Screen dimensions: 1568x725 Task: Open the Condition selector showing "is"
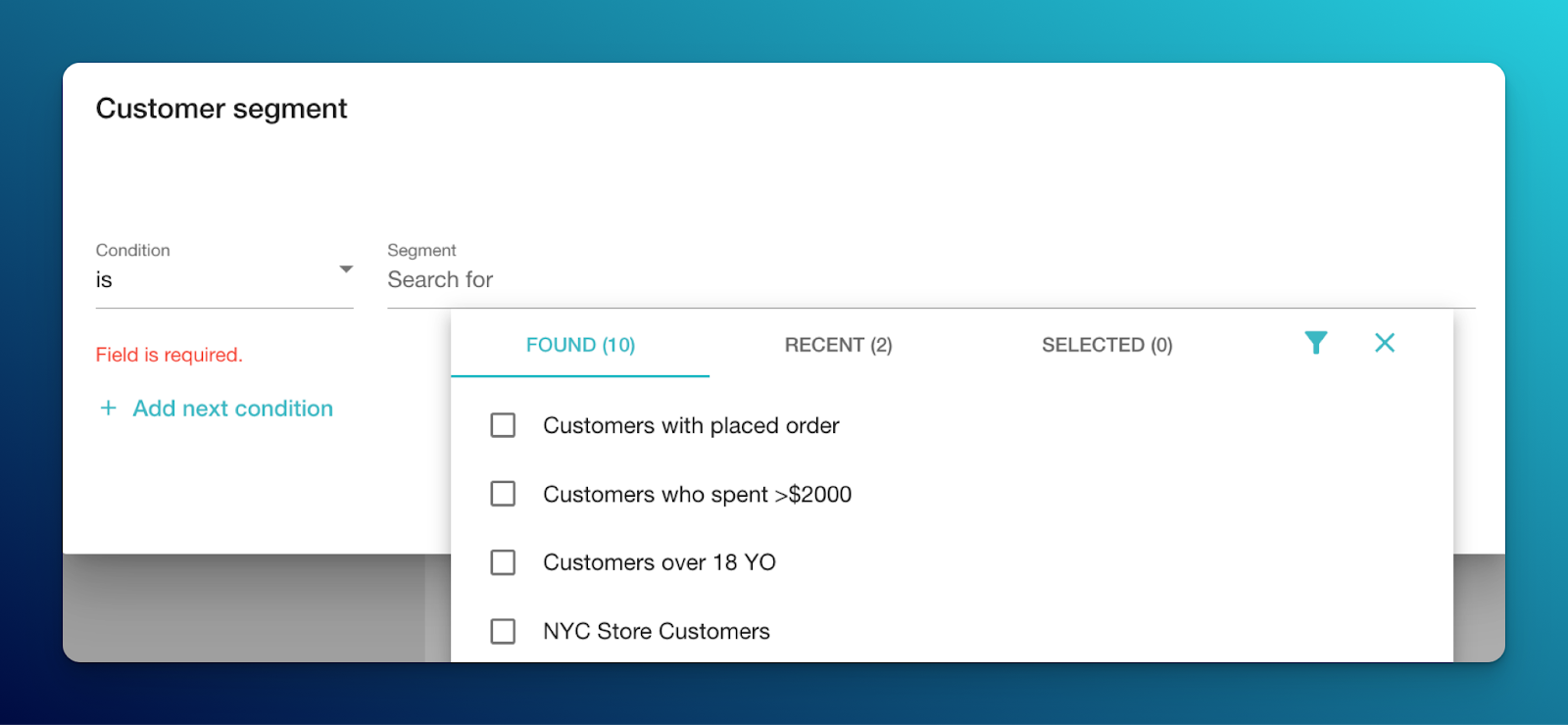tap(216, 280)
